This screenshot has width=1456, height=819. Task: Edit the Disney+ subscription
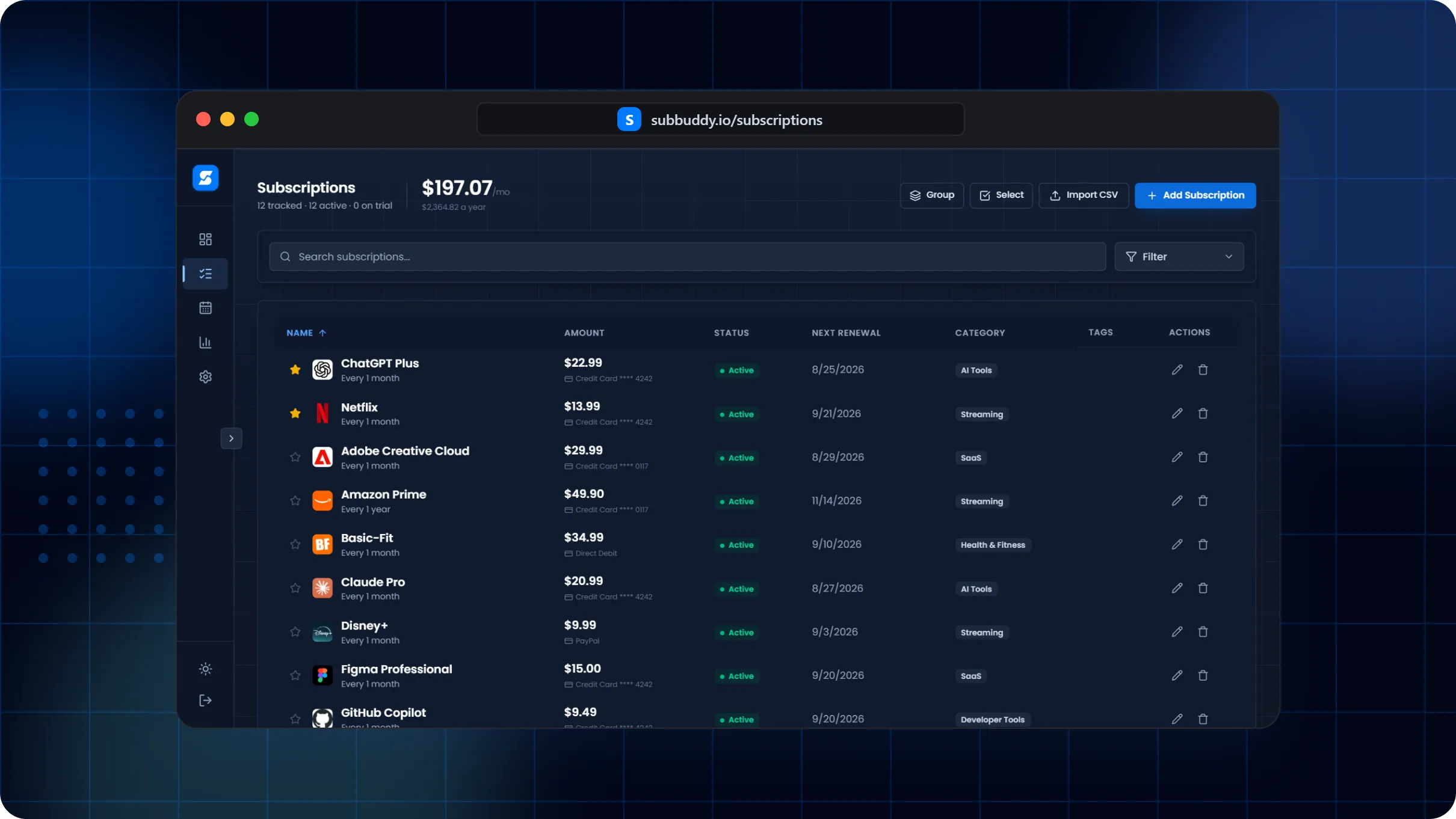click(1177, 631)
